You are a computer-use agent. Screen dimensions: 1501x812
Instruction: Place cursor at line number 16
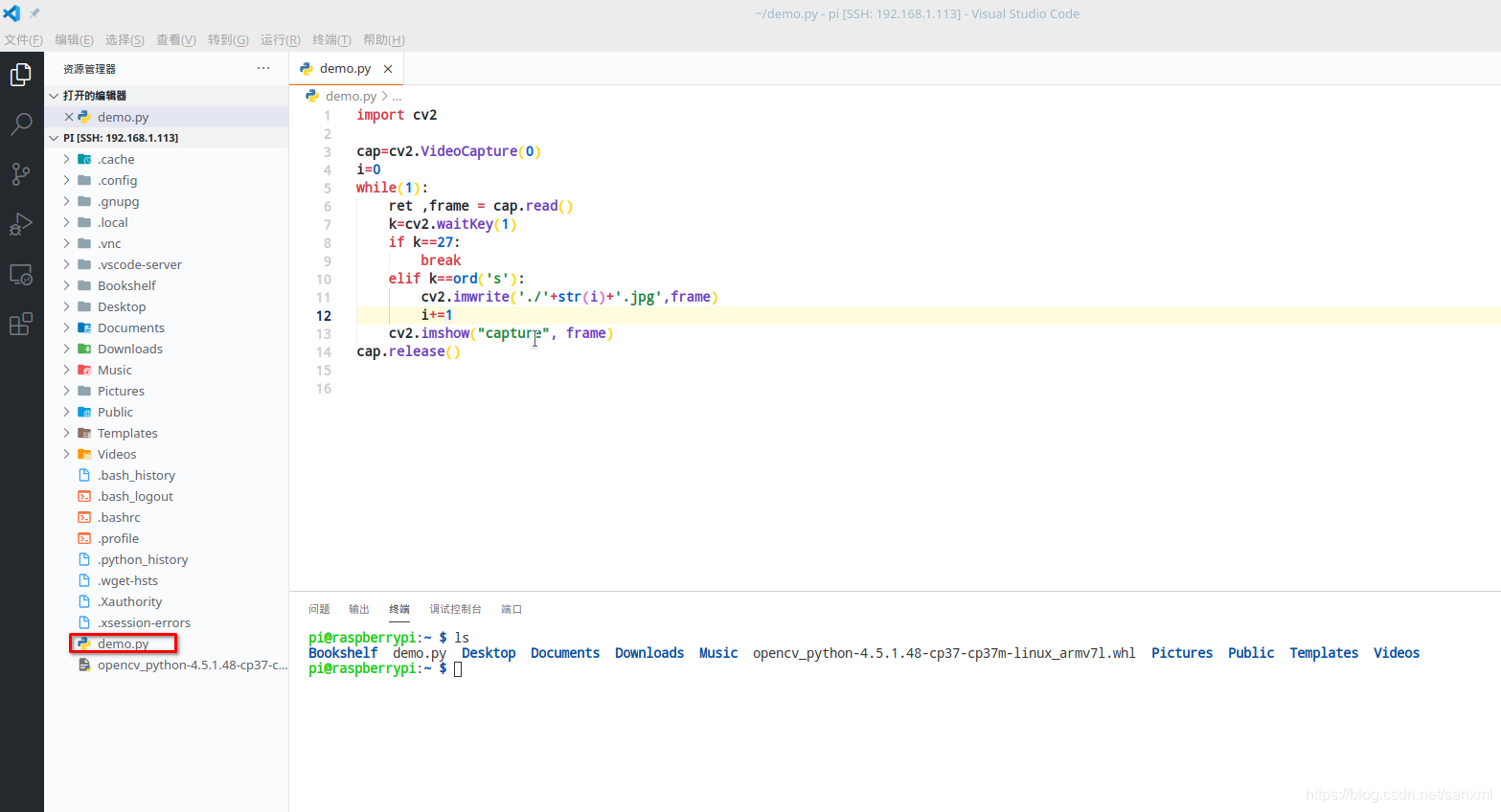pos(324,389)
